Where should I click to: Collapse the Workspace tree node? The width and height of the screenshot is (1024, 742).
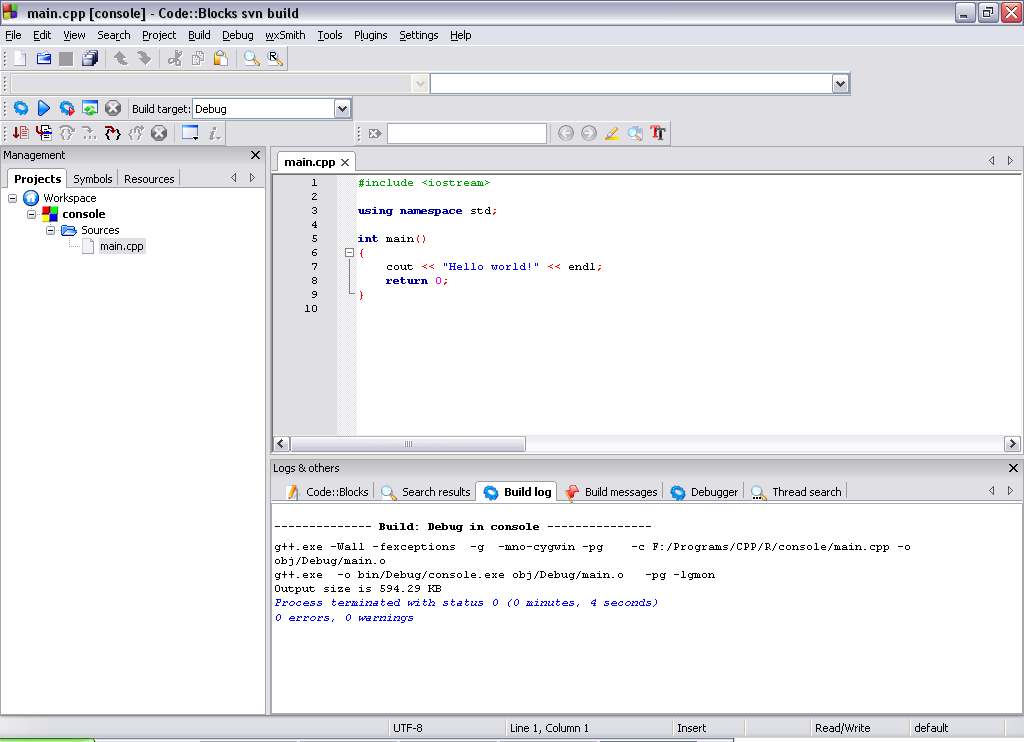pos(13,198)
